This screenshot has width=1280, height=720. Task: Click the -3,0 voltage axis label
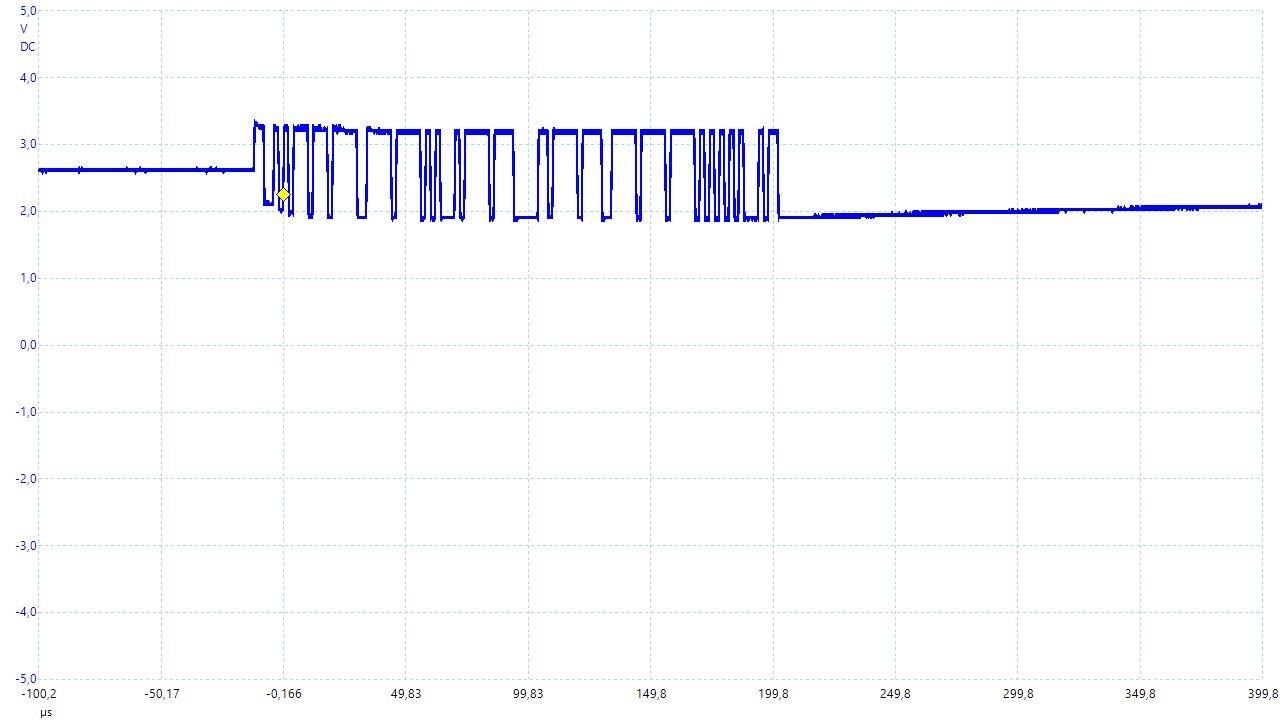[26, 545]
